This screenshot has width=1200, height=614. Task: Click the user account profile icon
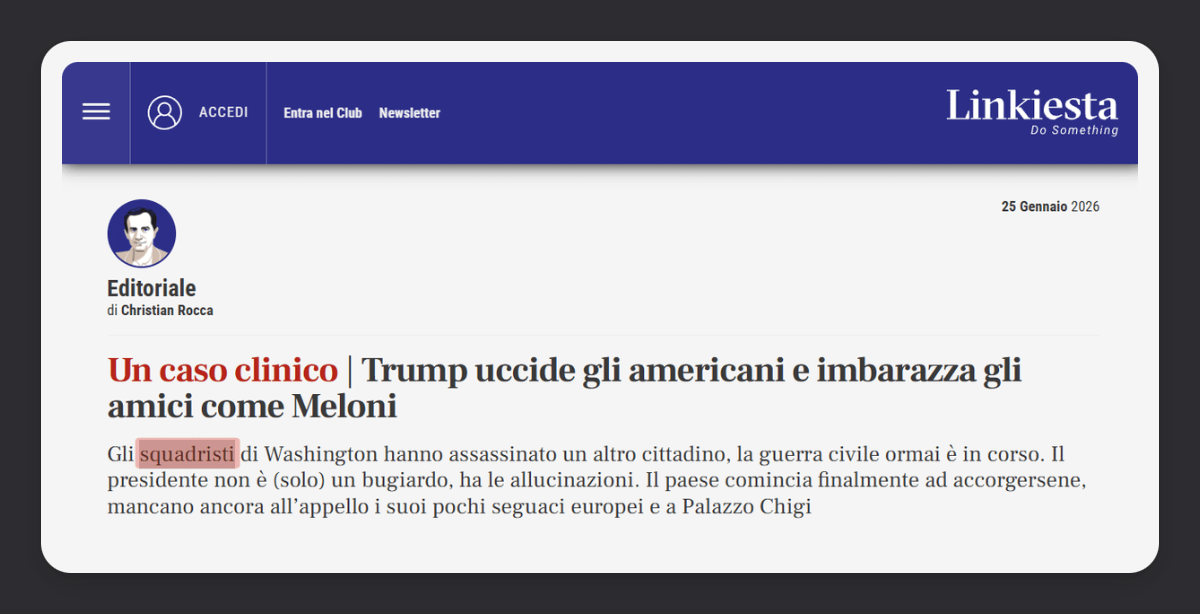coord(165,112)
